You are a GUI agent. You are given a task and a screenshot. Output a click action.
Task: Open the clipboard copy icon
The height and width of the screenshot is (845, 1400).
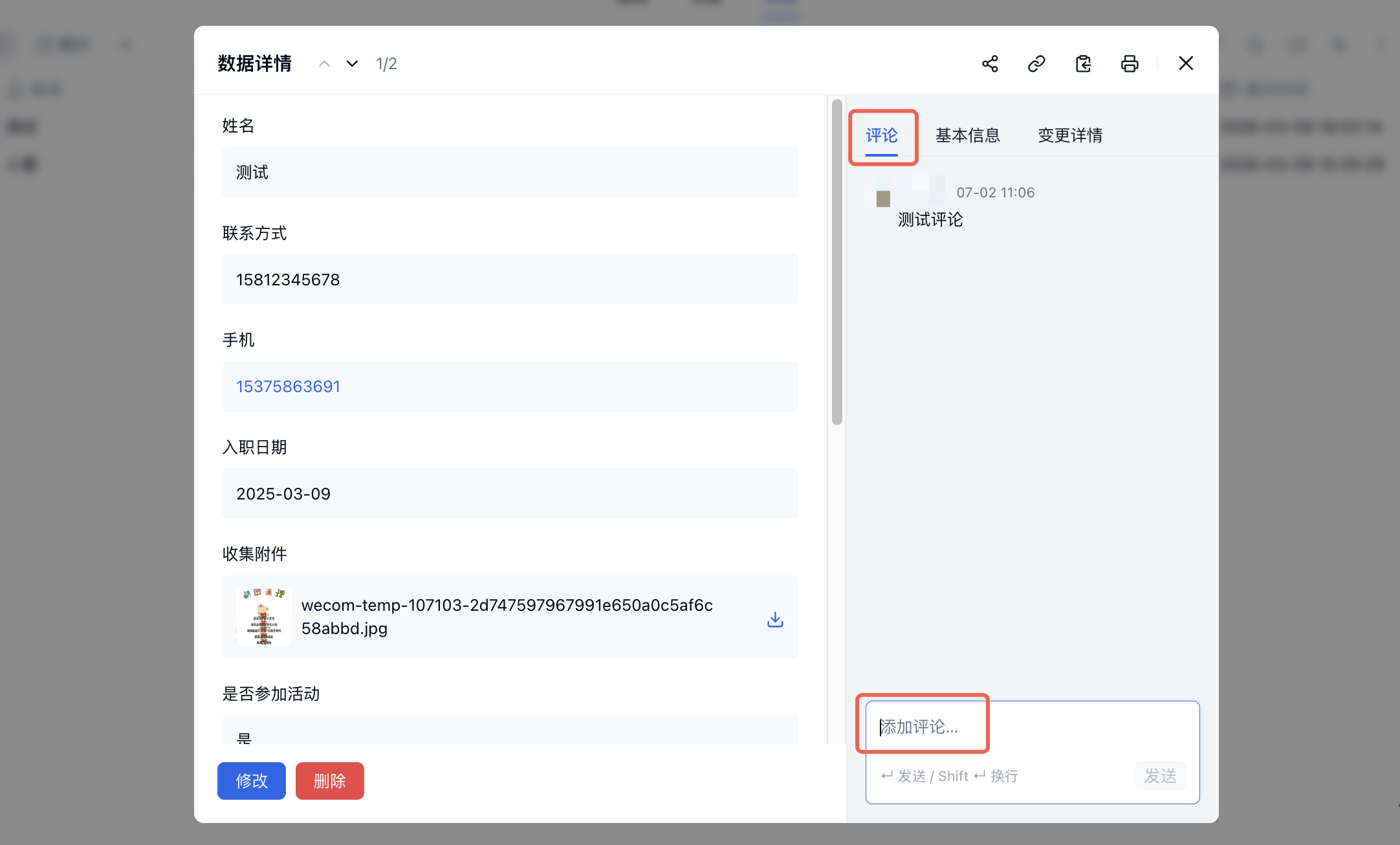click(1083, 63)
